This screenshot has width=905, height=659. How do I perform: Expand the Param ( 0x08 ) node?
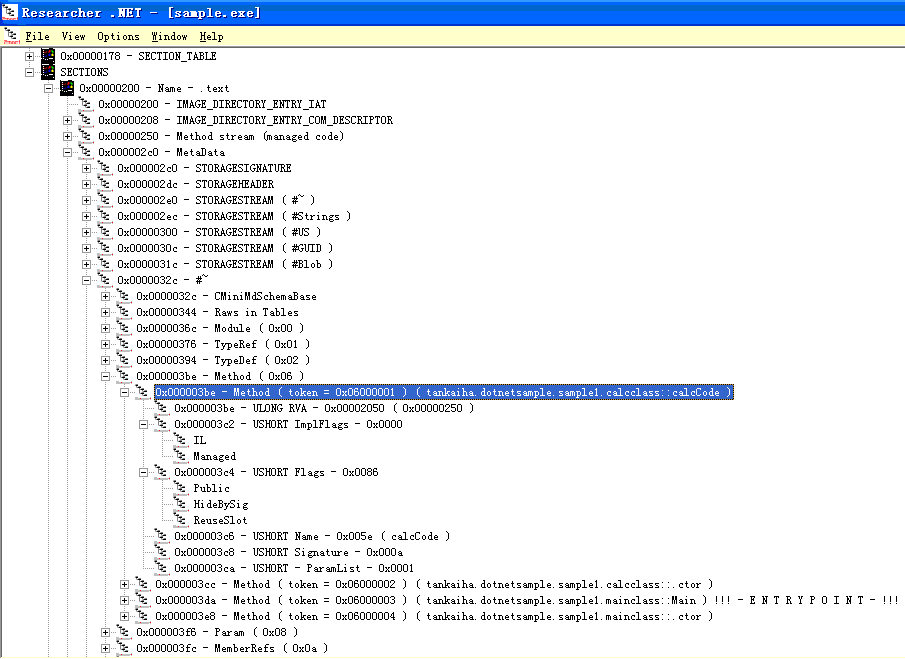[x=106, y=632]
